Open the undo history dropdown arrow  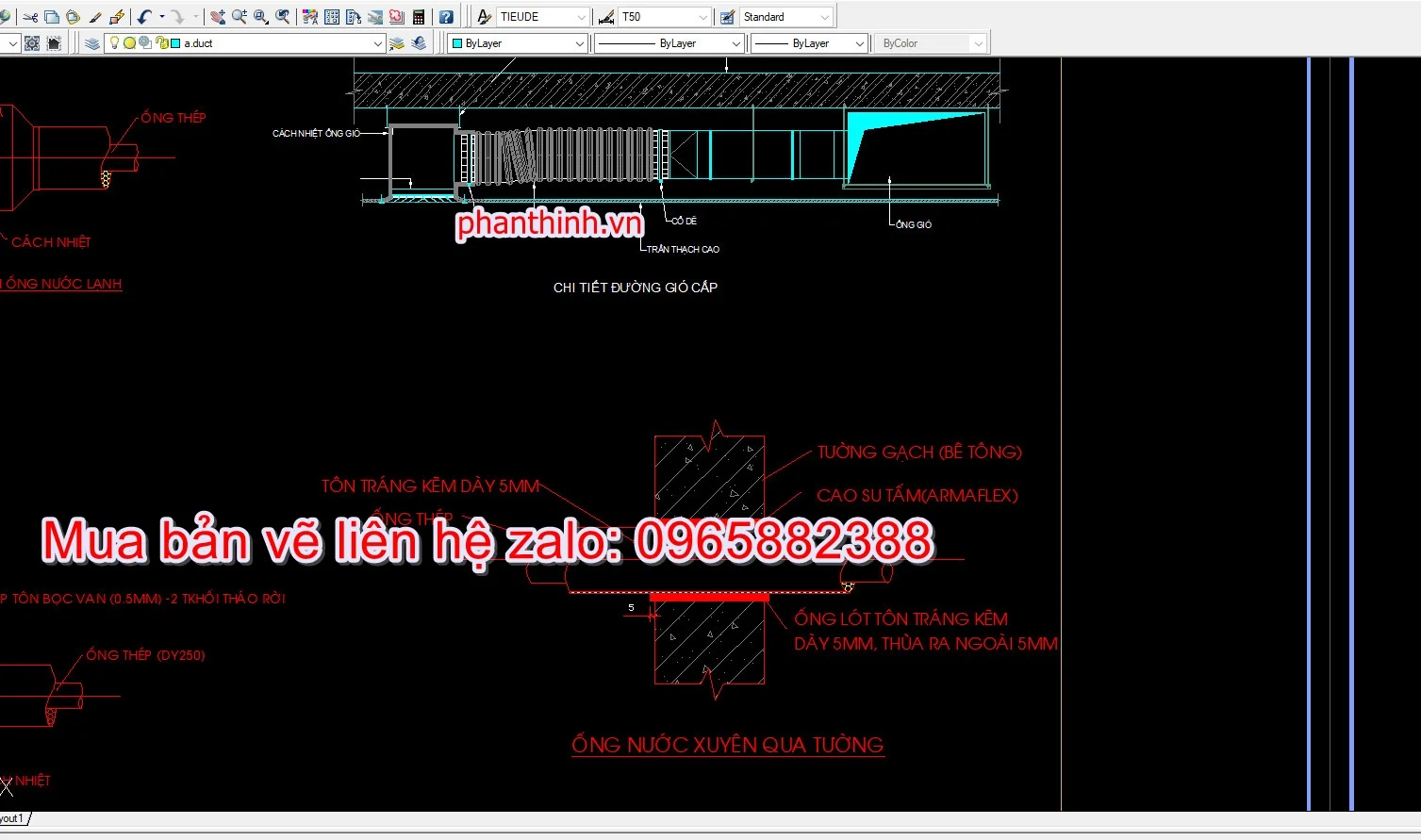coord(161,17)
